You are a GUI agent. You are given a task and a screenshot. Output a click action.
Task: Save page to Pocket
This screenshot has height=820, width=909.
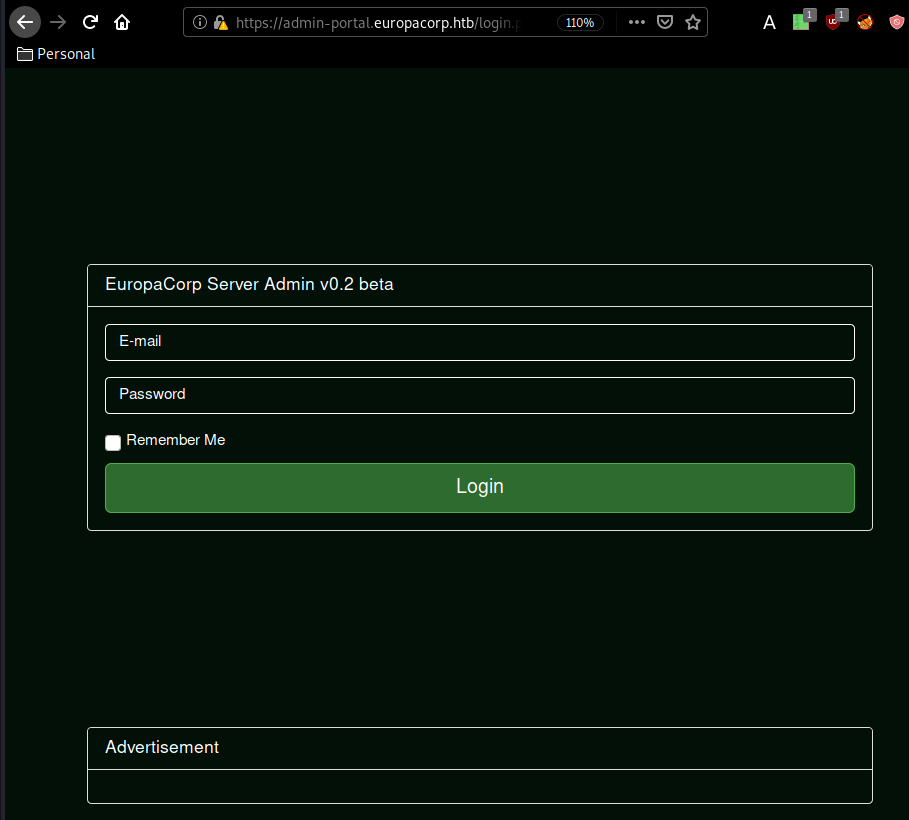664,22
